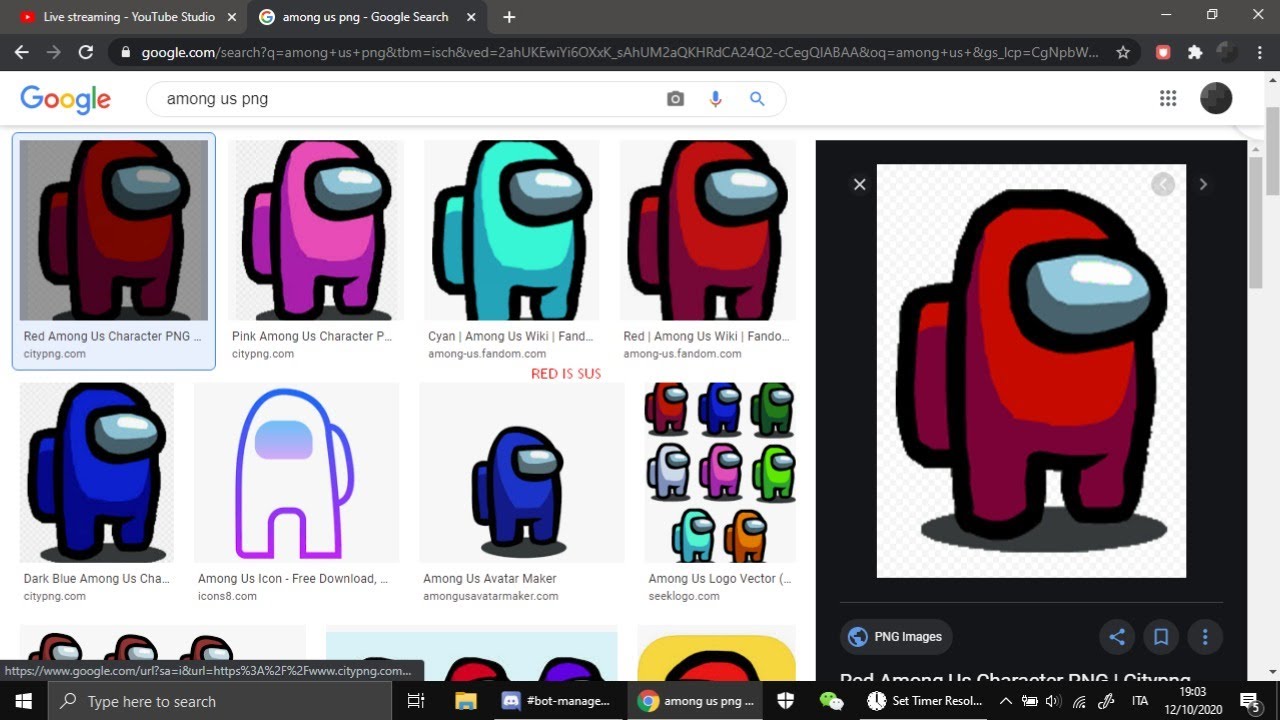Open clock showing 19:03 12/10/2020
1280x720 pixels.
pos(1192,701)
